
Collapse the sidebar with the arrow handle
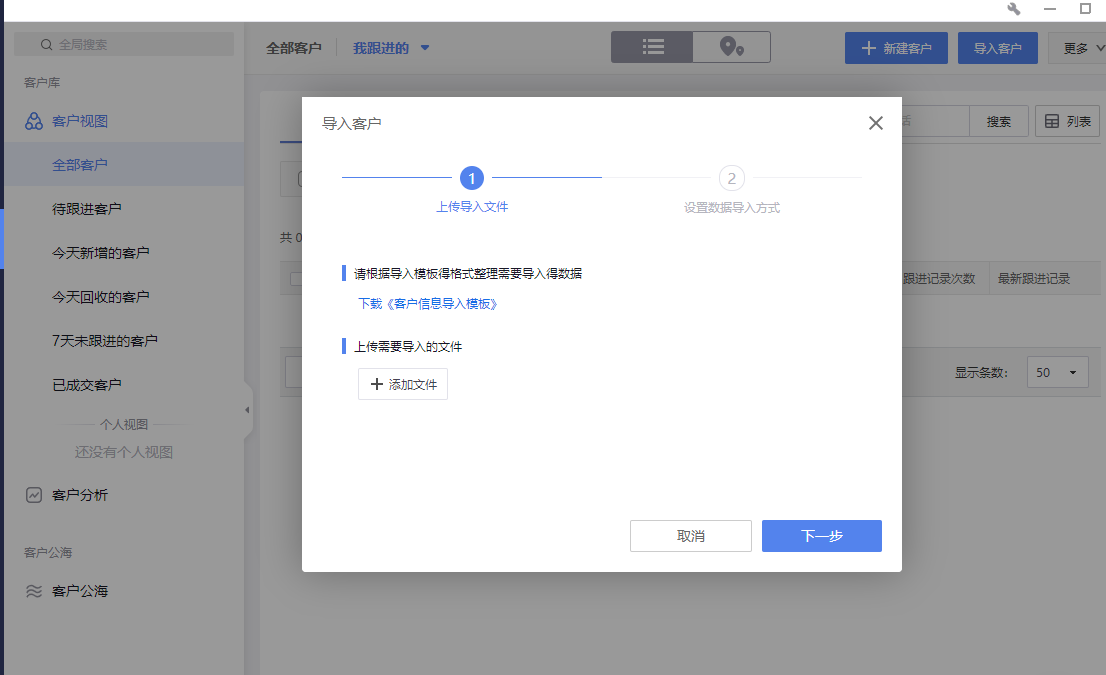[247, 409]
